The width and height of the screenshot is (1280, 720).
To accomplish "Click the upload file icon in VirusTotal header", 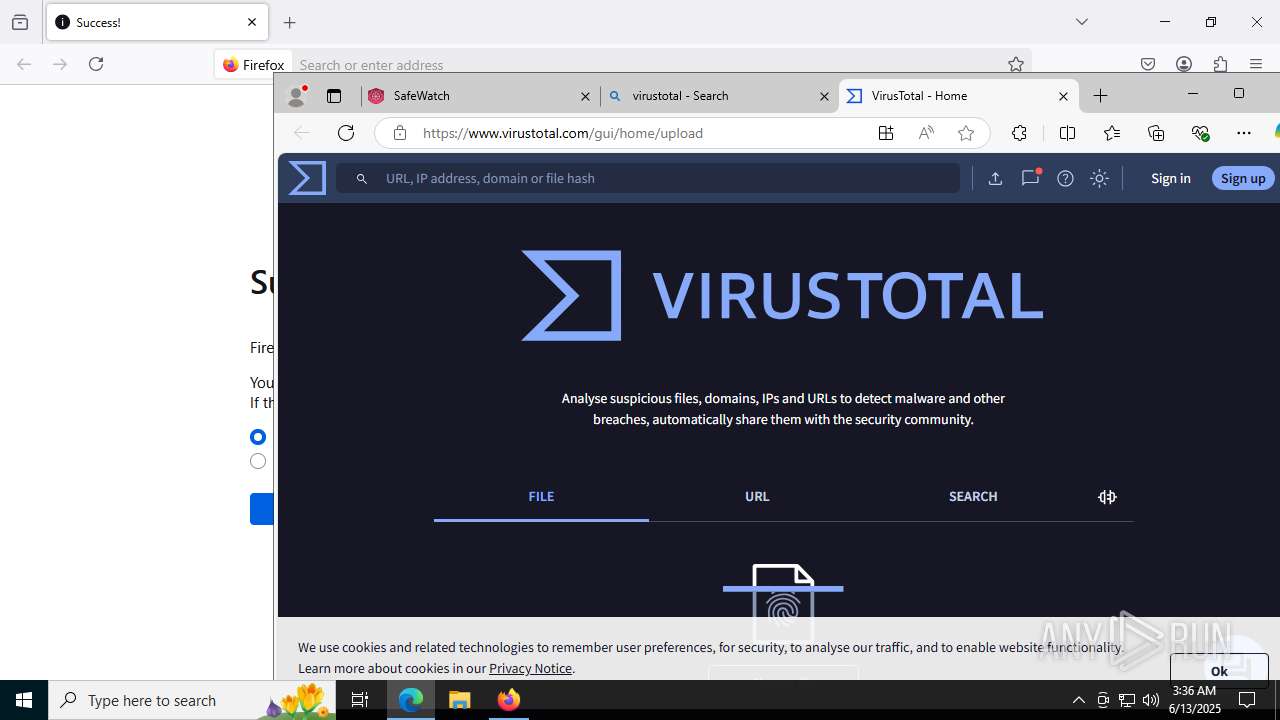I will (x=995, y=178).
